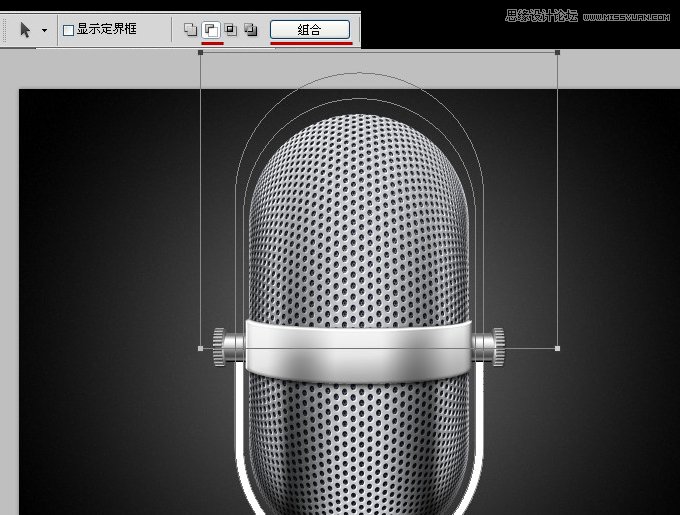Click top-right path anchor point
This screenshot has width=680, height=515.
pyautogui.click(x=557, y=52)
